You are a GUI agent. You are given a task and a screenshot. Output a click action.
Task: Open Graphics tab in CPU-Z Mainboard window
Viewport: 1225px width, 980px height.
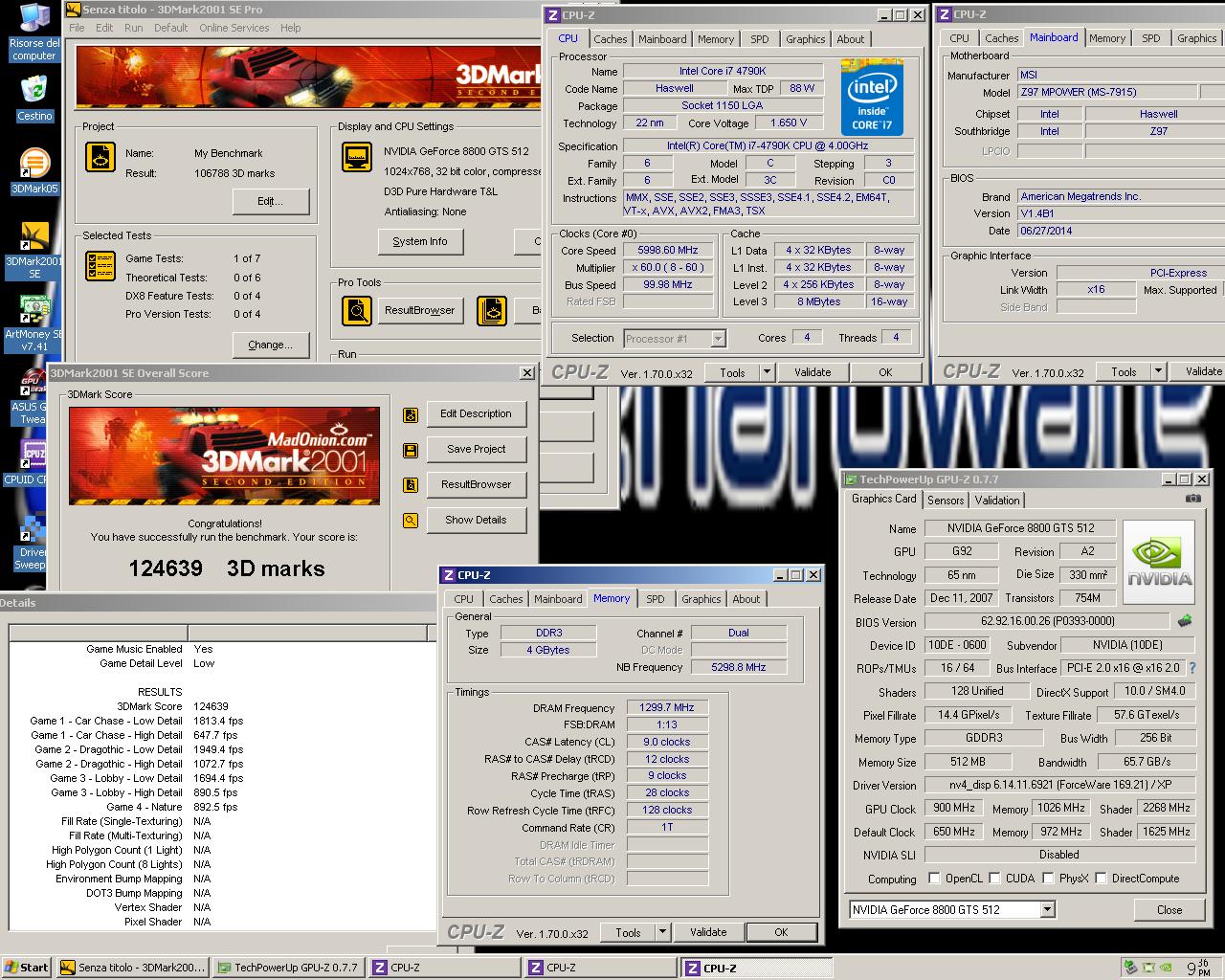click(x=1196, y=38)
